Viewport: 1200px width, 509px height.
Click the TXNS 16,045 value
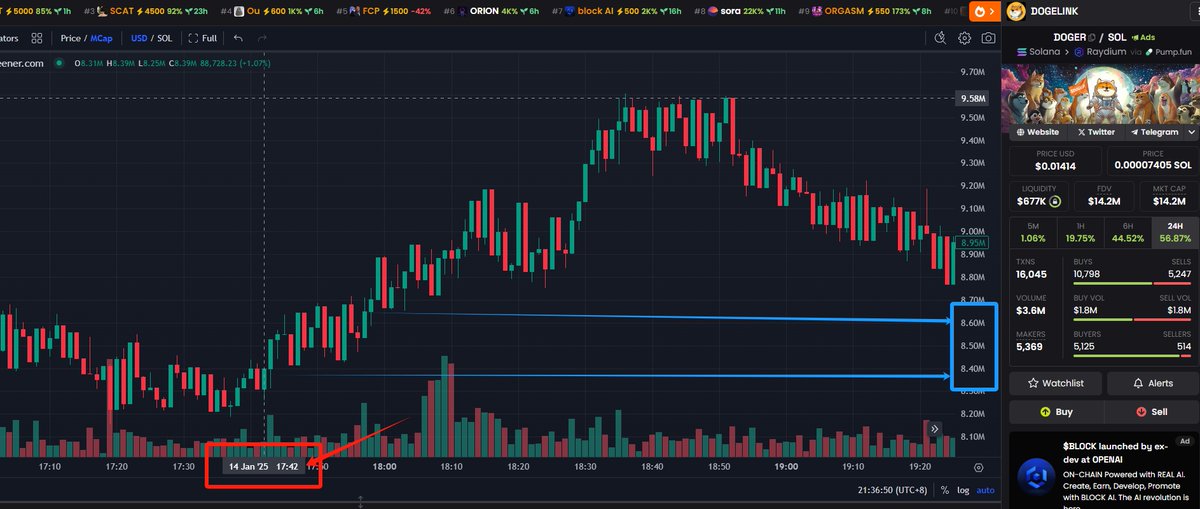tap(1031, 274)
